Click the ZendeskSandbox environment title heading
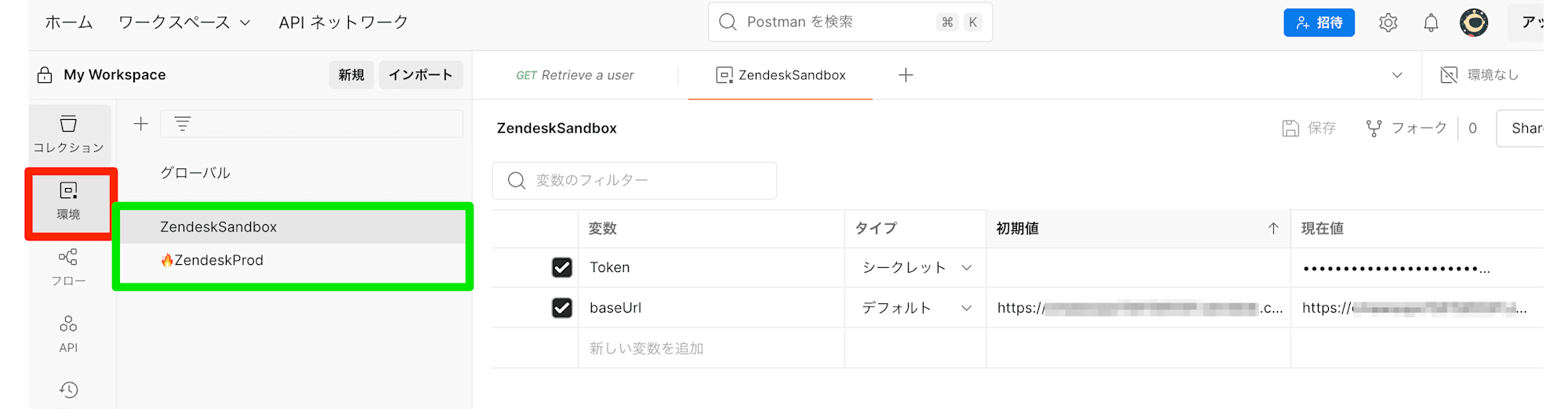The width and height of the screenshot is (1568, 409). [x=557, y=128]
